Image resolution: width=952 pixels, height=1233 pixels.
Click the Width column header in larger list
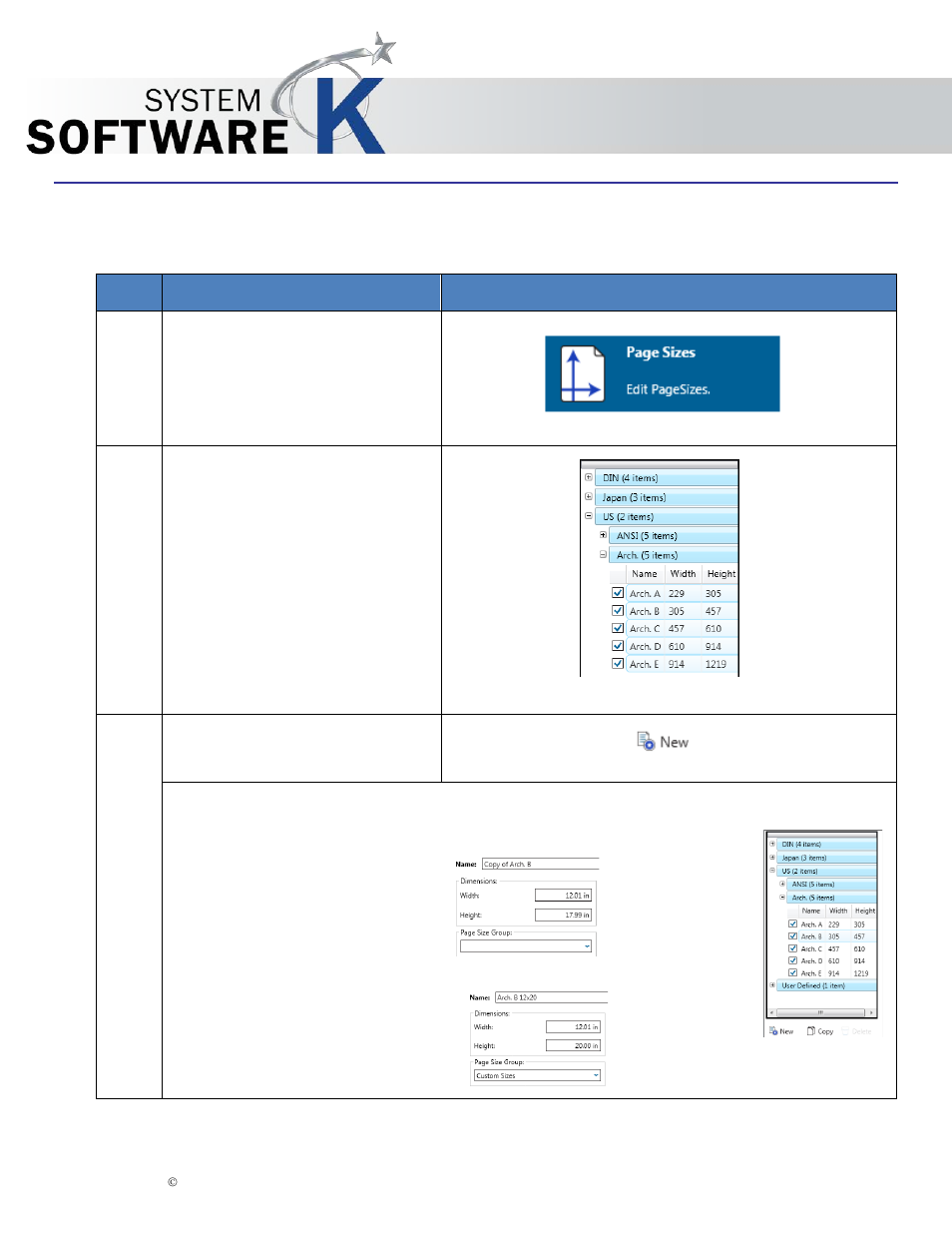pos(683,574)
